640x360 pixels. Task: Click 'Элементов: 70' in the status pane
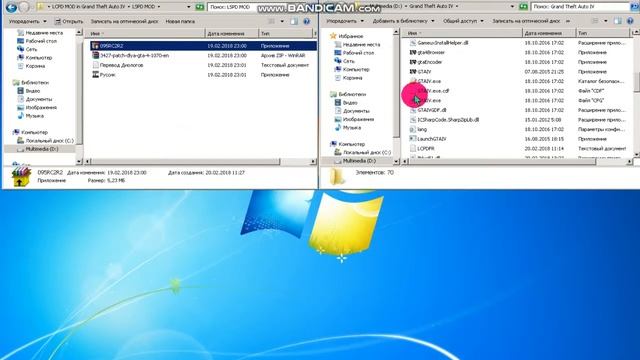[x=375, y=173]
